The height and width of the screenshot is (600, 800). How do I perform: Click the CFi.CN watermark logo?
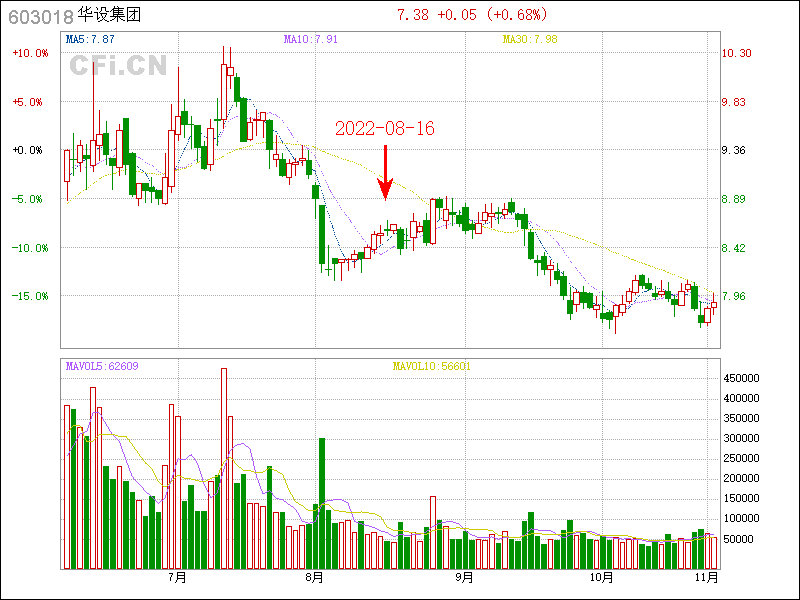(117, 66)
